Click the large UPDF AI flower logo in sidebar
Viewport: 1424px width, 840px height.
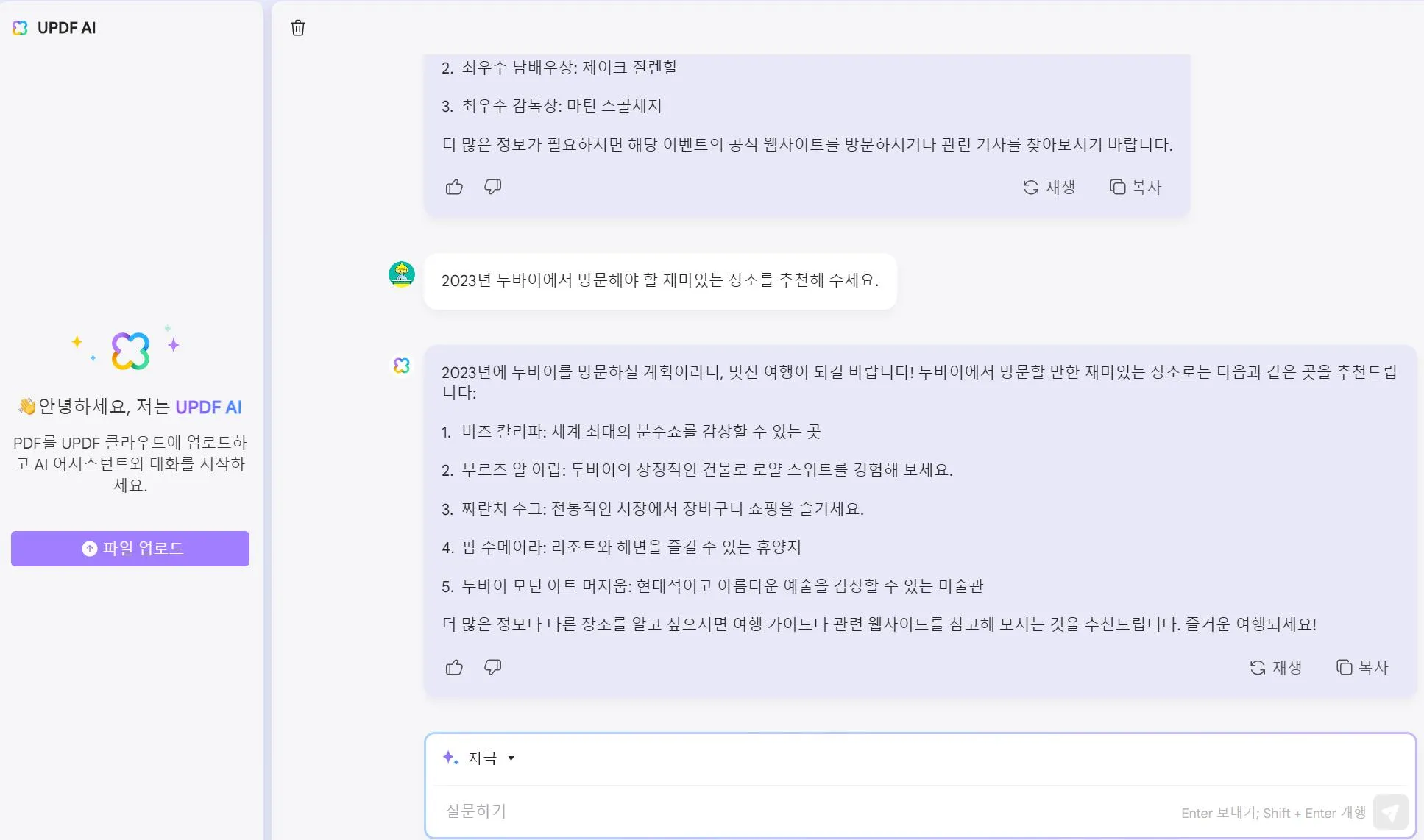(x=130, y=351)
